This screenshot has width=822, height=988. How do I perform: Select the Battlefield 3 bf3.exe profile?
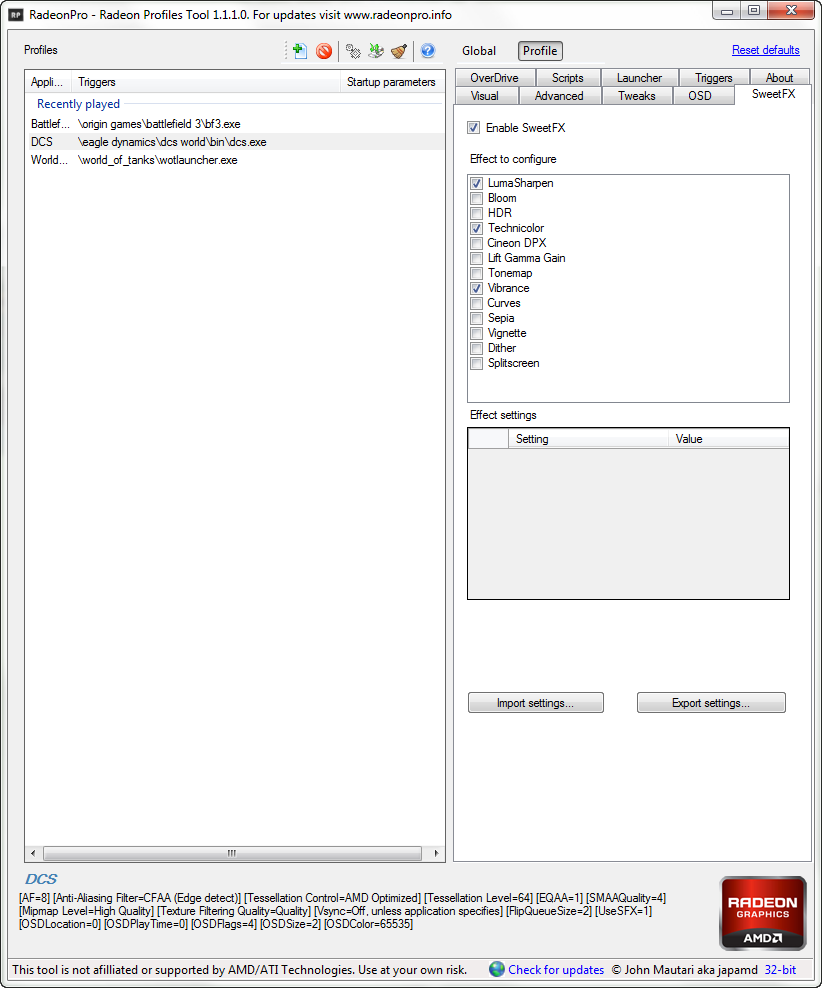pyautogui.click(x=158, y=124)
